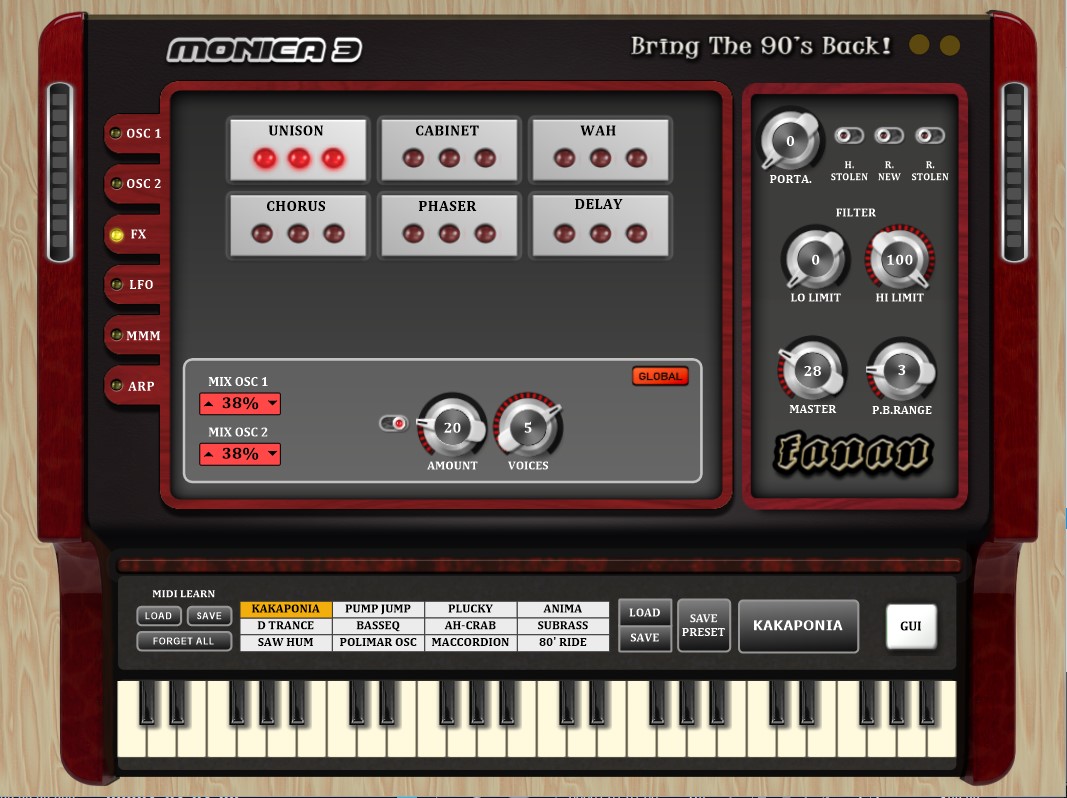The width and height of the screenshot is (1067, 798).
Task: Toggle the switch beside Amount knob
Action: click(394, 424)
